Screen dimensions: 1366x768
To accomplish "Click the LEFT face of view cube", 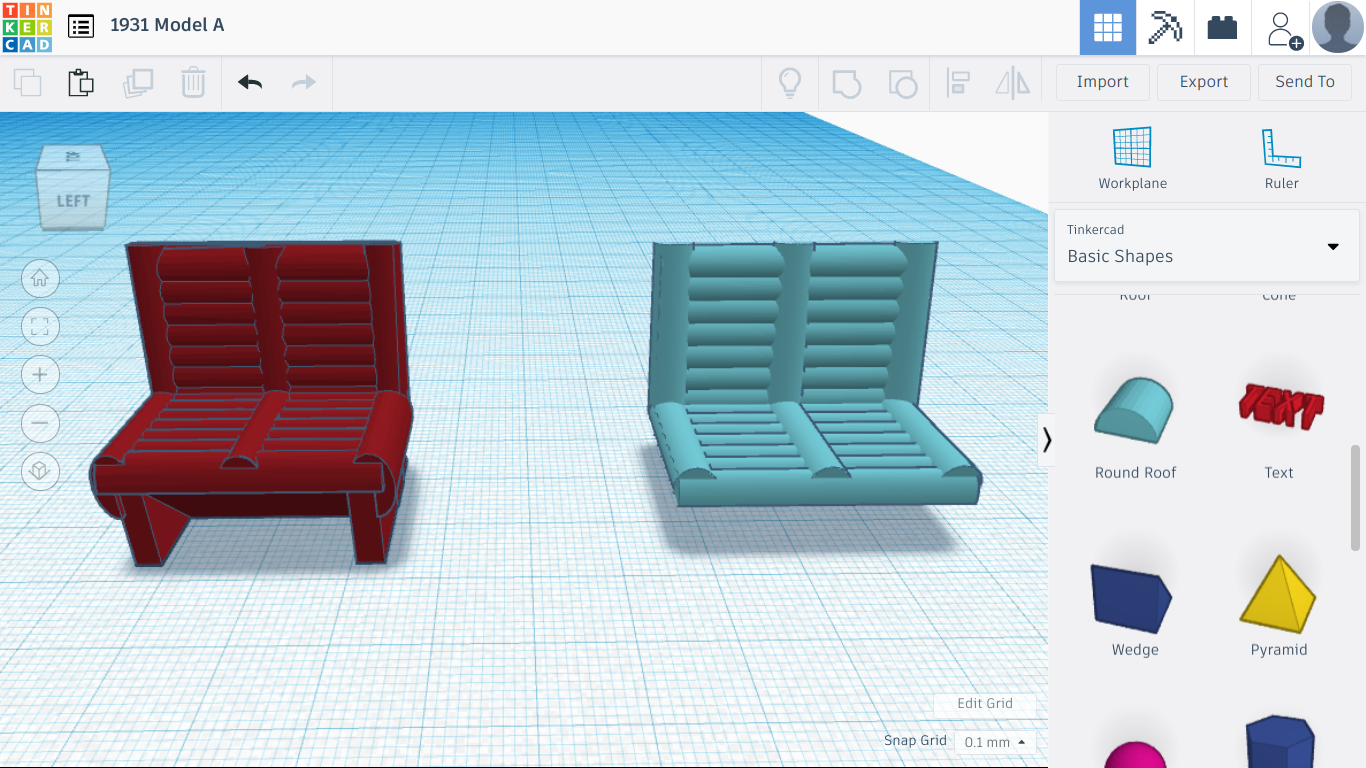I will click(x=72, y=200).
